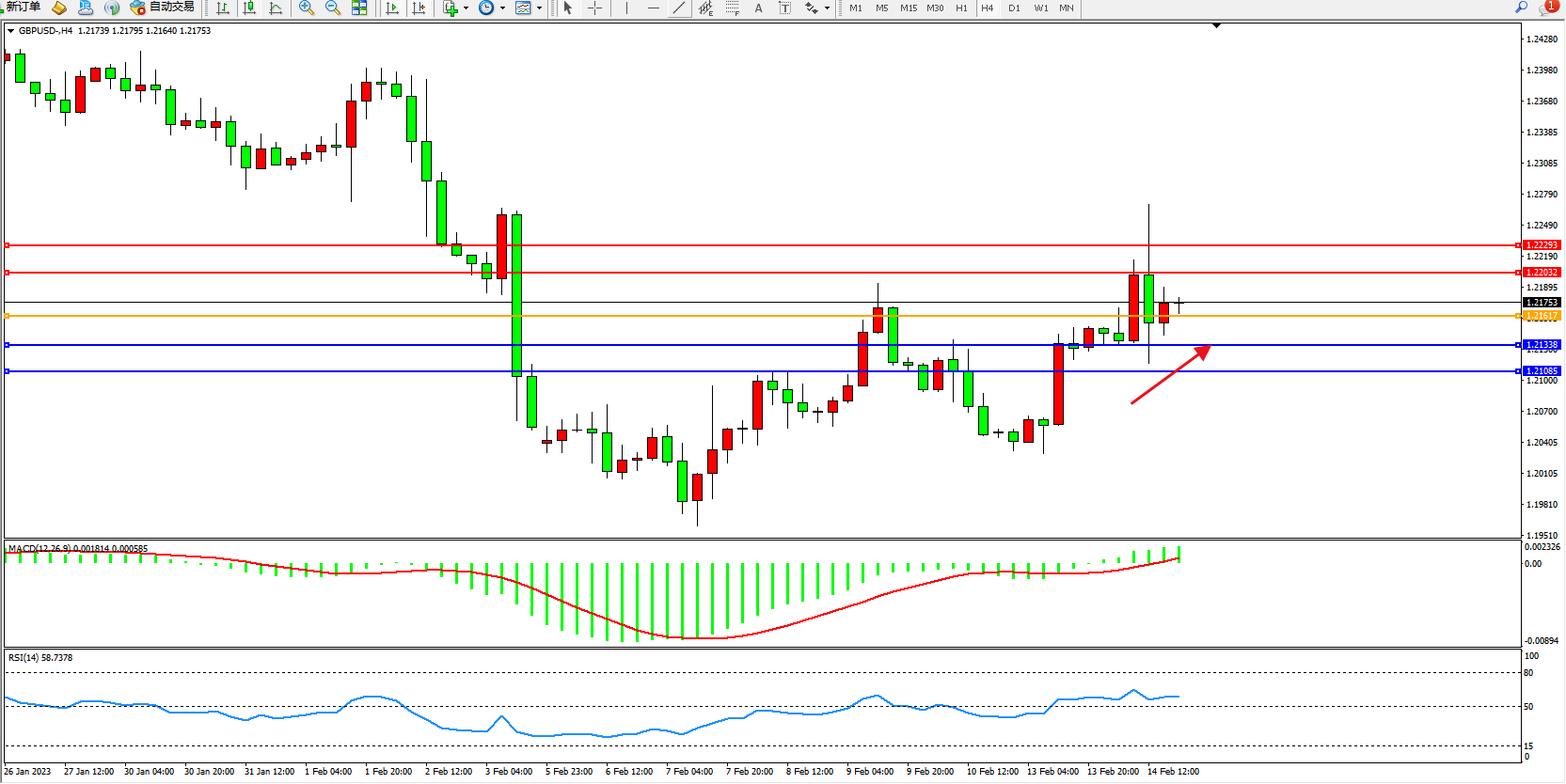Switch to the D1 timeframe
This screenshot has height=784, width=1566.
coord(1014,8)
